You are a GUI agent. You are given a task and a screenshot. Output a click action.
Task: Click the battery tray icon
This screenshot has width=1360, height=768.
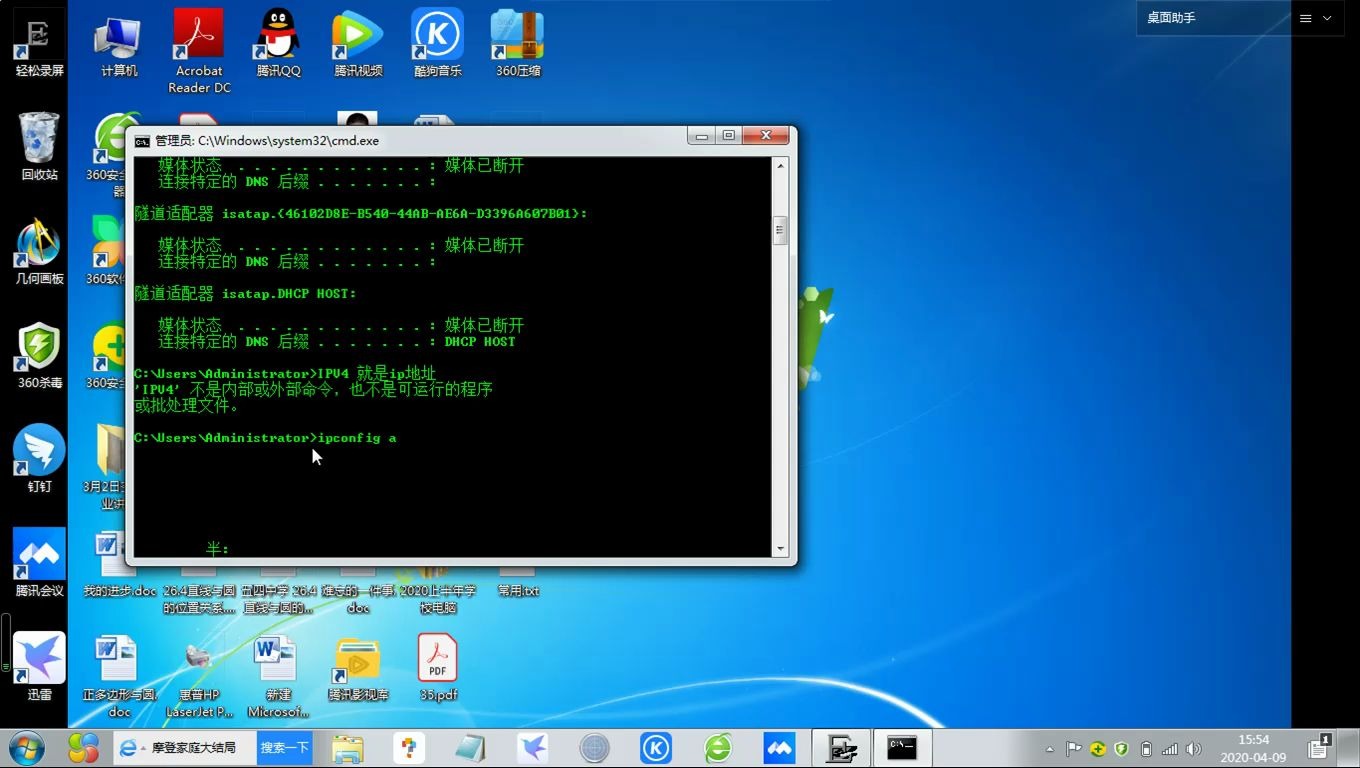tap(1146, 749)
